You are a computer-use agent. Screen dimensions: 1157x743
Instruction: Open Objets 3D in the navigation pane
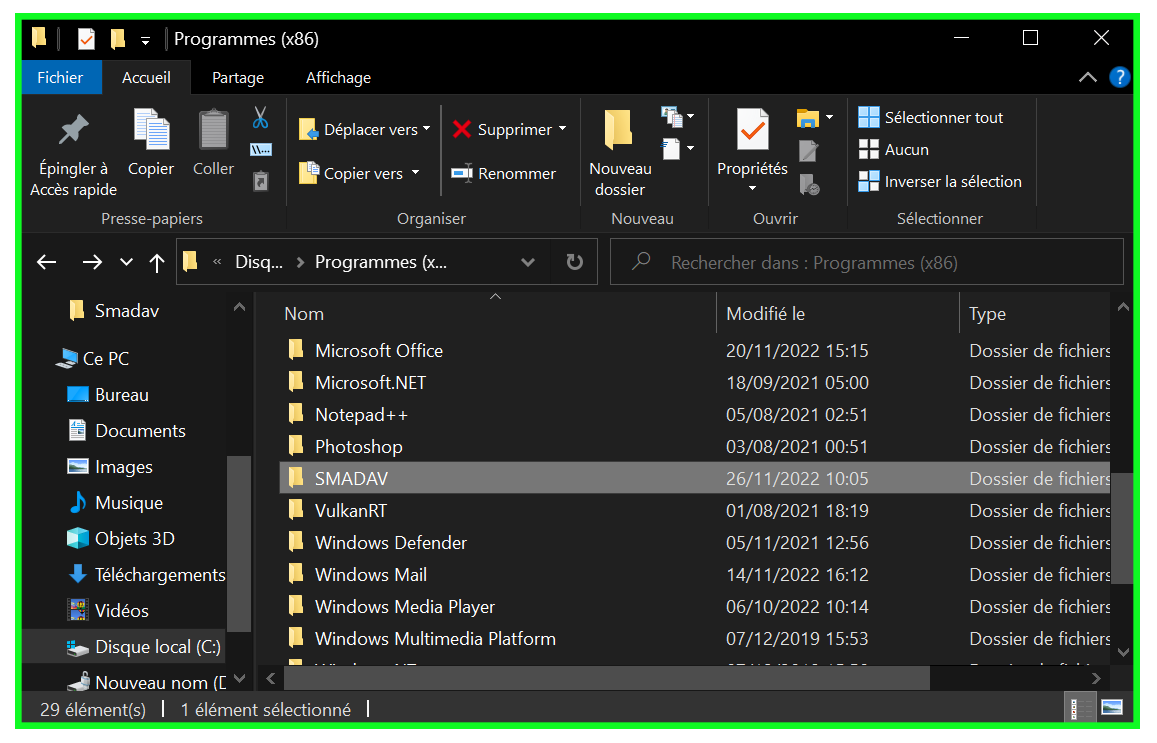[x=121, y=539]
